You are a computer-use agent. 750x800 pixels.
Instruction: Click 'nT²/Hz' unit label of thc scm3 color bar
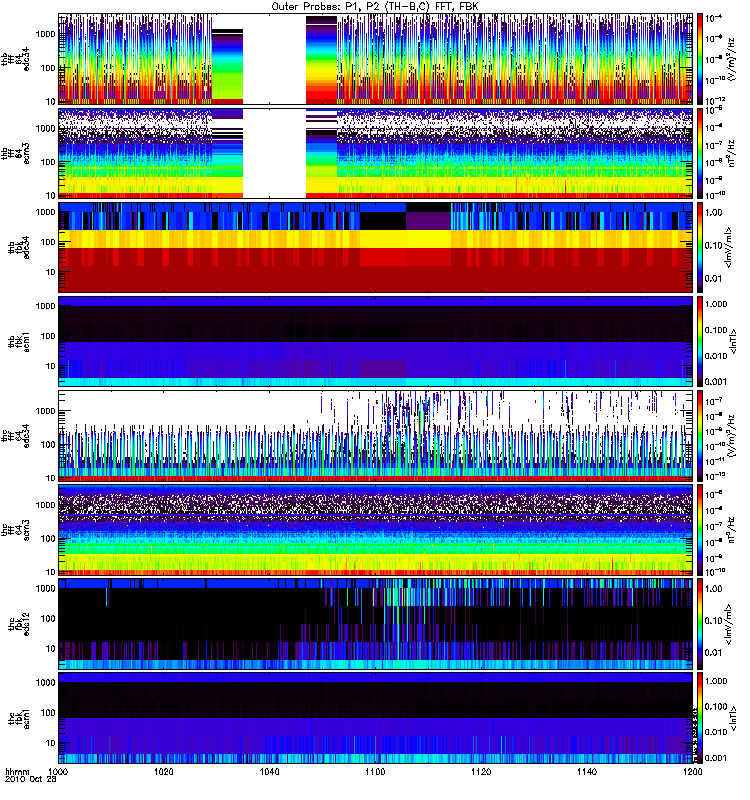click(733, 530)
